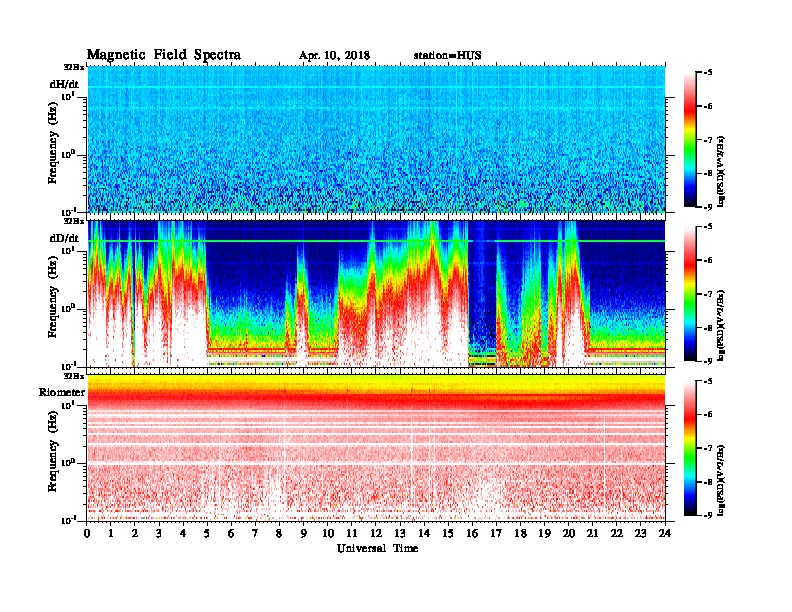Click hour tick label "19" on time axis
The image size is (792, 612).
(544, 533)
